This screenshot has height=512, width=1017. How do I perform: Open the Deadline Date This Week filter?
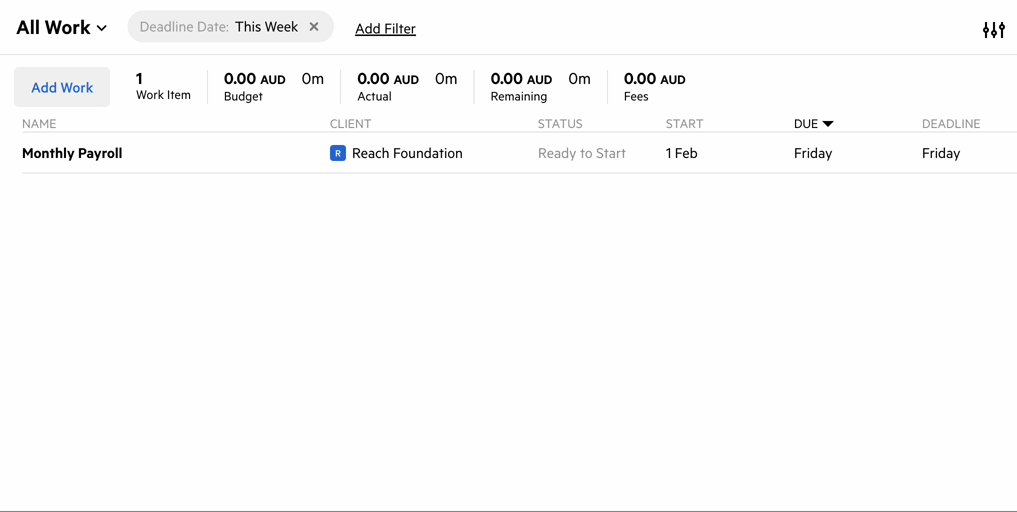219,27
